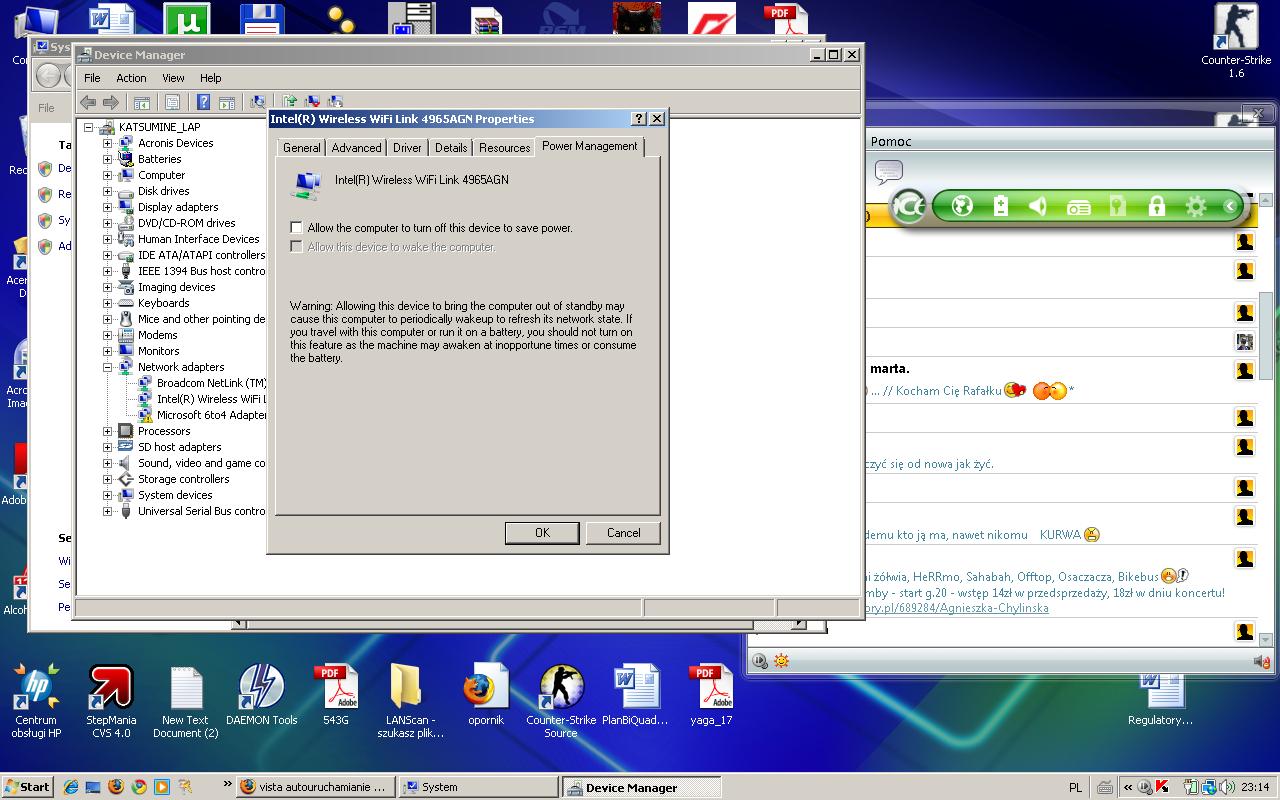Expand Display adapters tree node
Viewport: 1280px width, 800px height.
click(107, 207)
